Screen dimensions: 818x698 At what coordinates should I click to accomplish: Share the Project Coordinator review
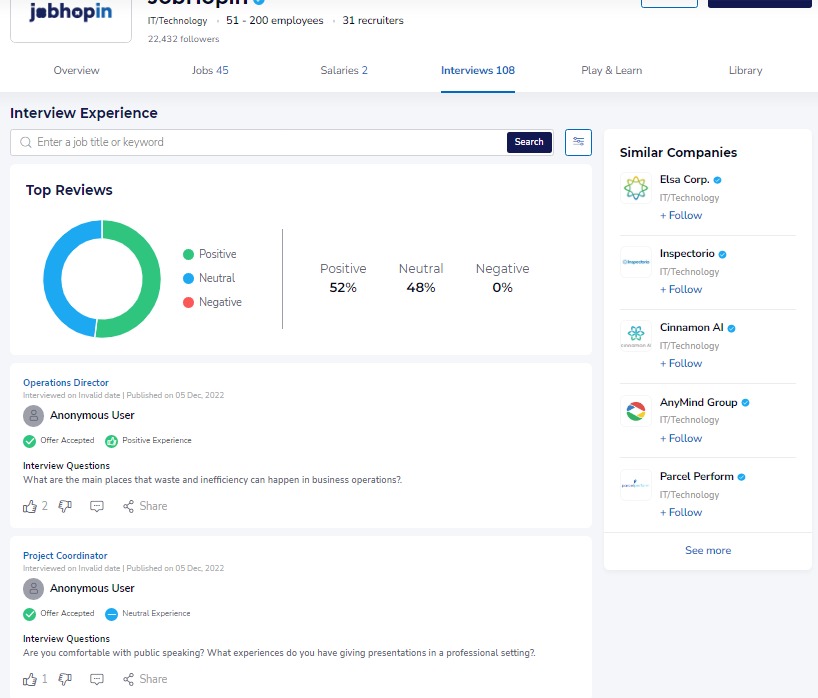pyautogui.click(x=145, y=679)
